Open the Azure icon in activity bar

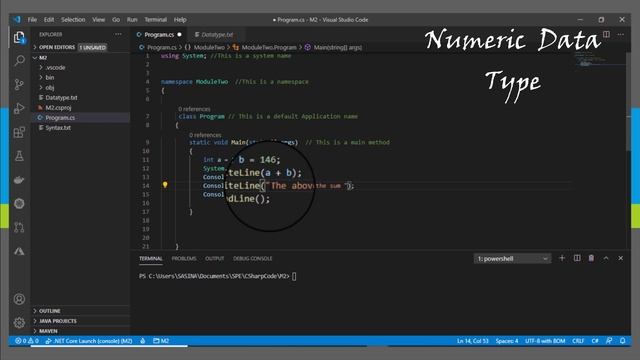pos(19,251)
